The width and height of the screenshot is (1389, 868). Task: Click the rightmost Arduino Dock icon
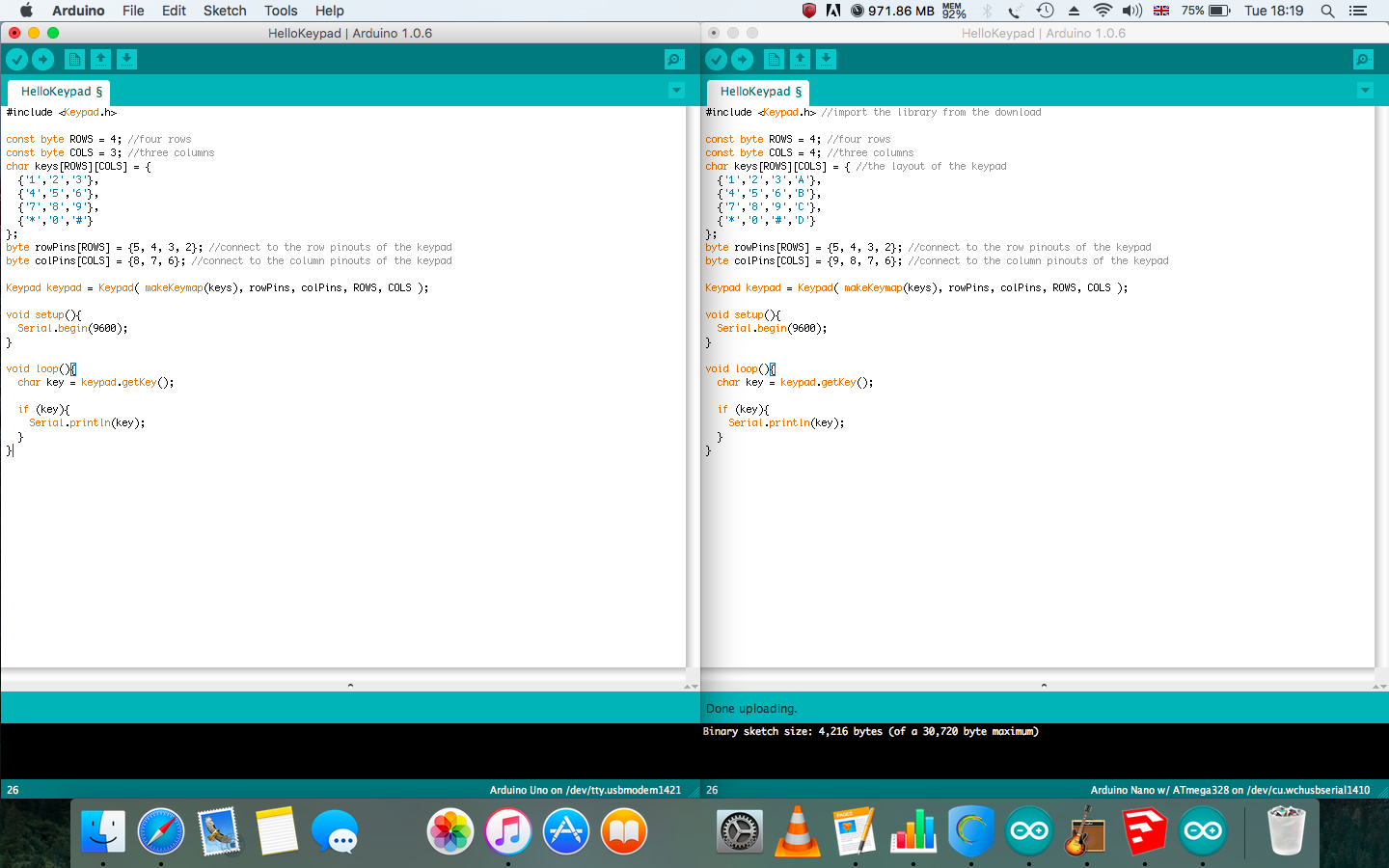coord(1203,831)
